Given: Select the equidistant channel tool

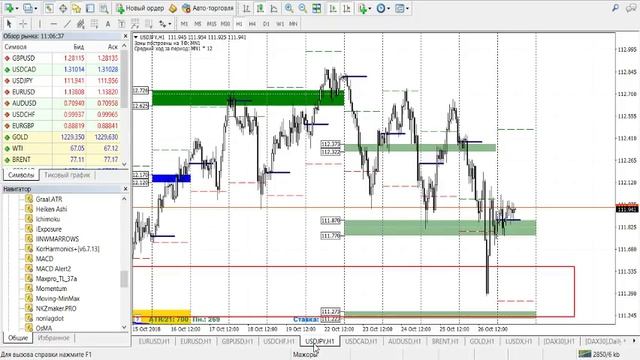Looking at the screenshot, I should [81, 24].
